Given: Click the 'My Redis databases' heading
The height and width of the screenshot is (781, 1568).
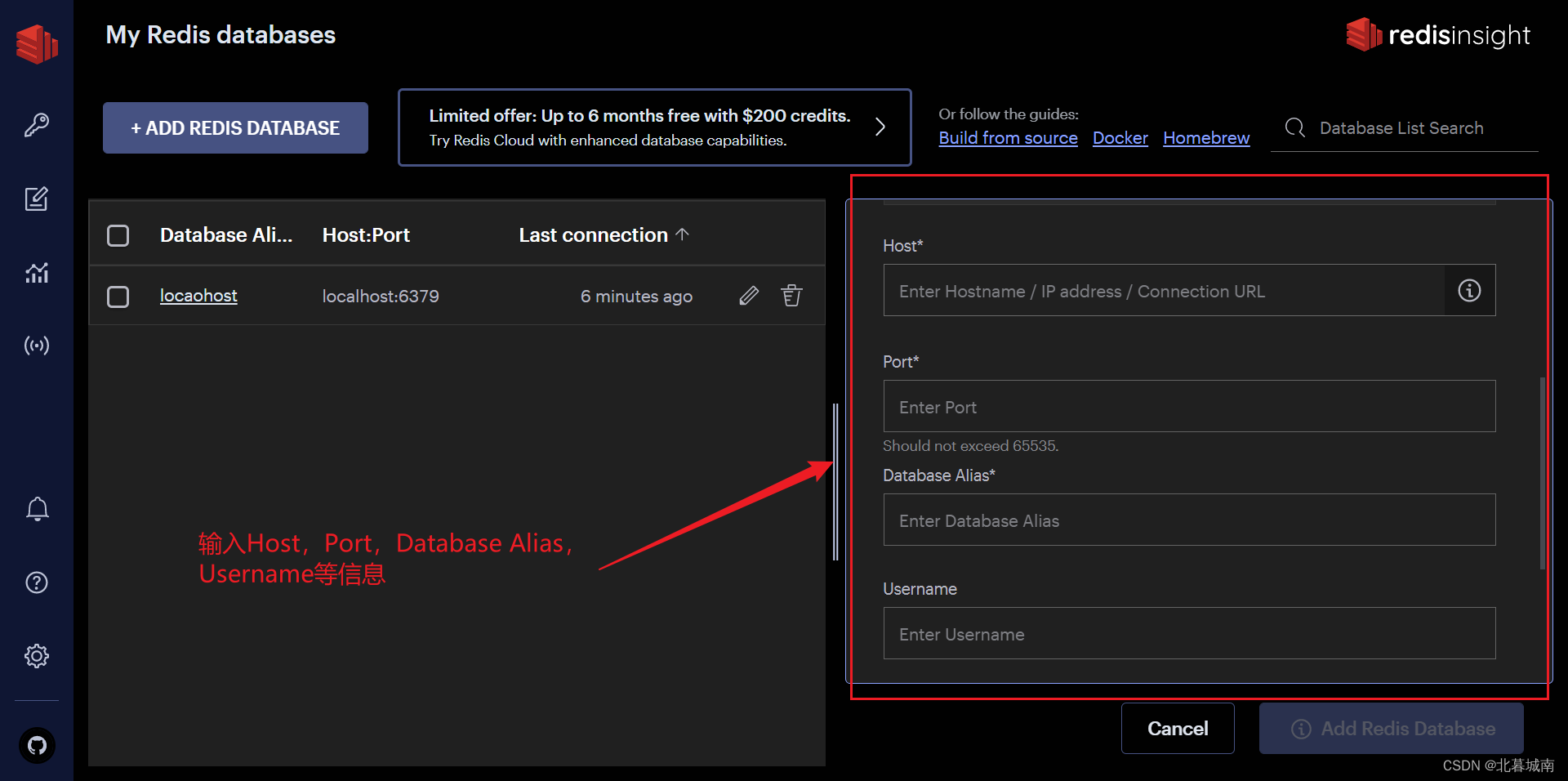Looking at the screenshot, I should (x=220, y=35).
